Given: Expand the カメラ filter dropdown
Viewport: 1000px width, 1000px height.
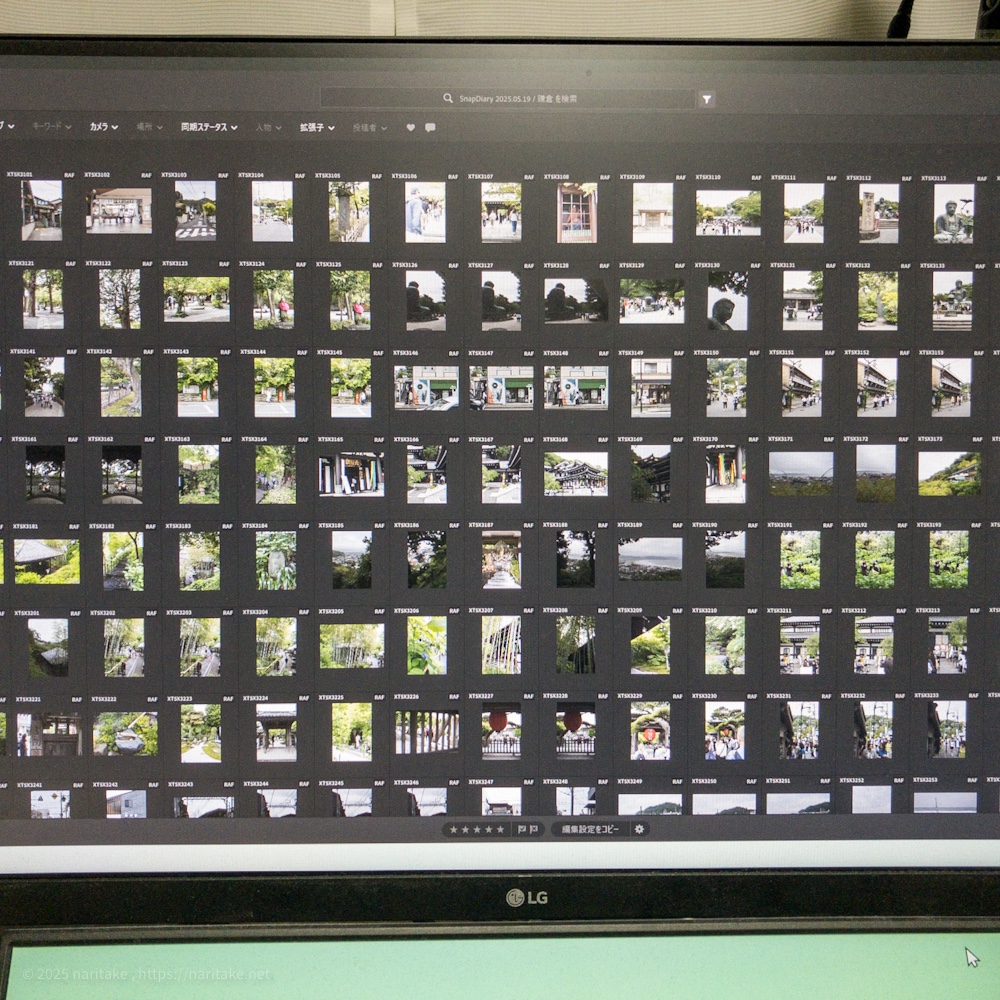Looking at the screenshot, I should point(103,127).
